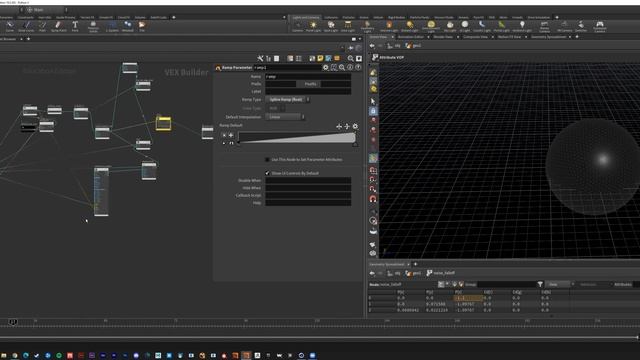Screen dimensions: 640x360
Task: Click the ramp gradient preview
Action: tap(297, 137)
